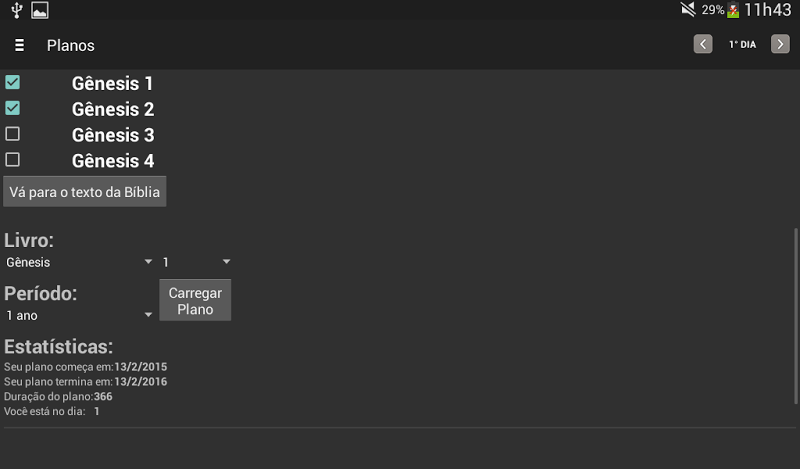The image size is (800, 469).
Task: Click Vá para o texto da Bíblia
Action: (85, 192)
